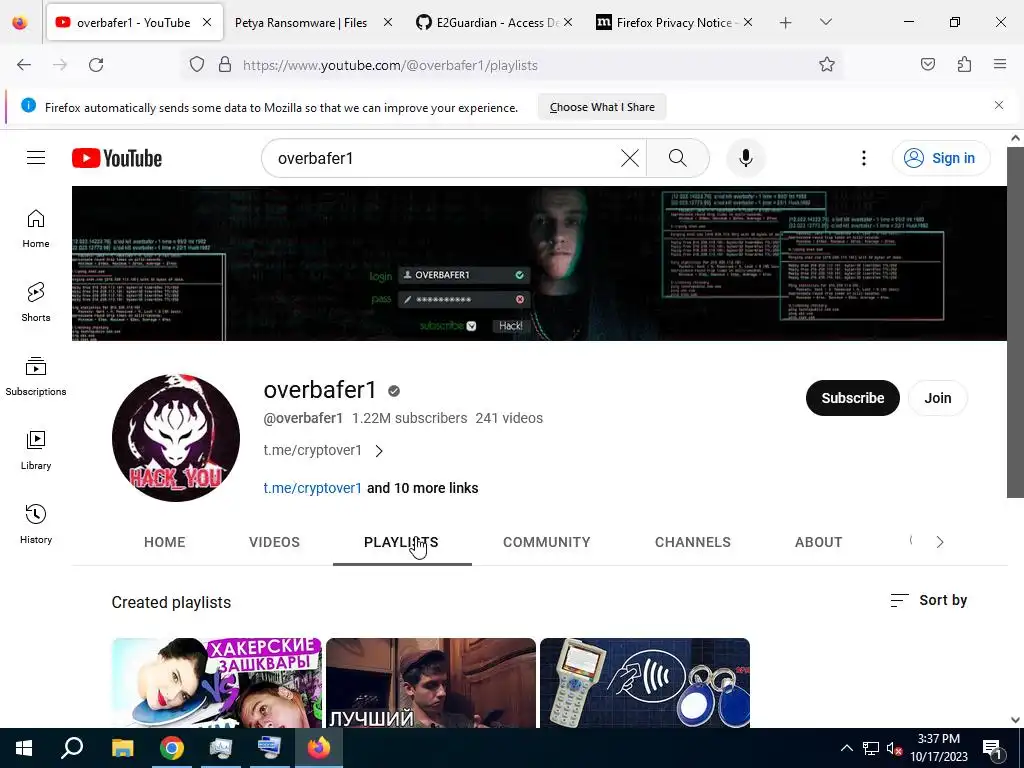Select the PLAYLISTS channel tab
The image size is (1024, 768).
click(x=401, y=542)
